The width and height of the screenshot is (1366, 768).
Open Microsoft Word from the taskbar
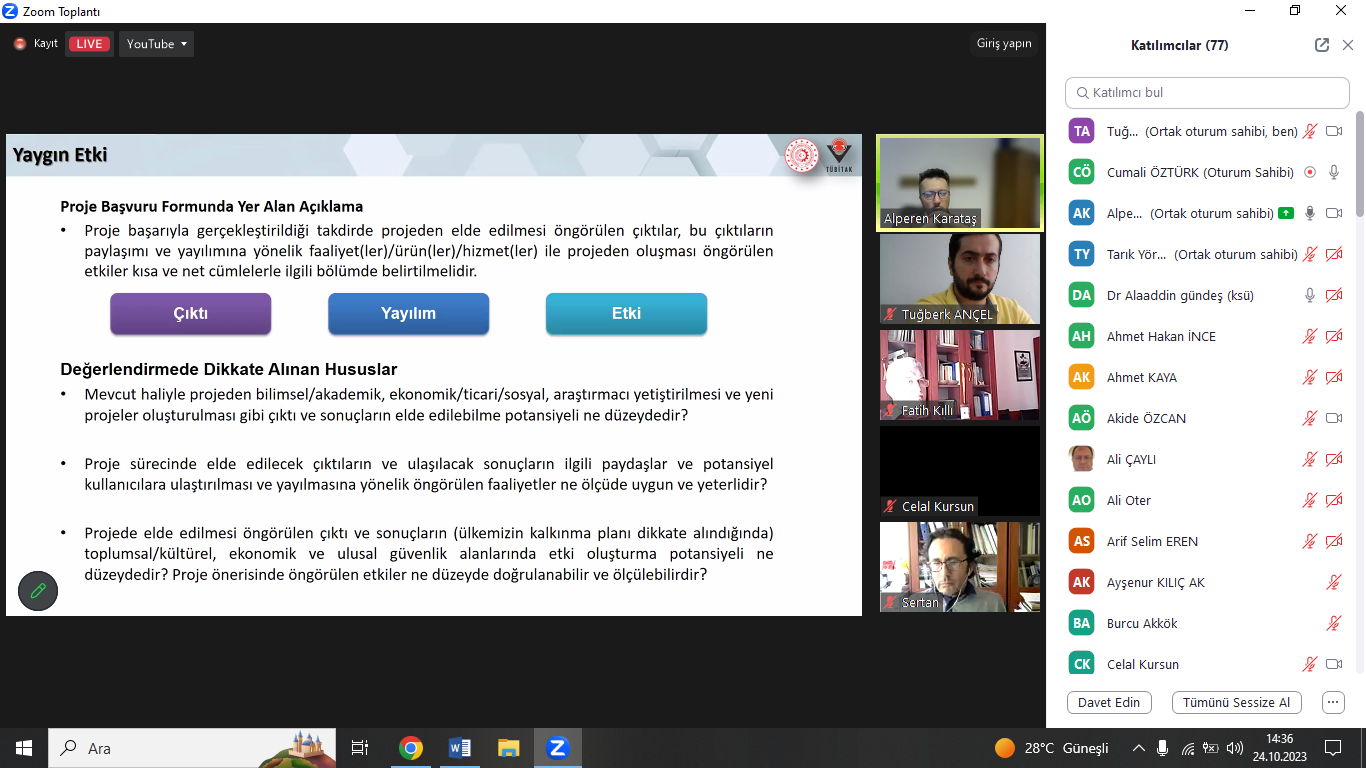(459, 748)
